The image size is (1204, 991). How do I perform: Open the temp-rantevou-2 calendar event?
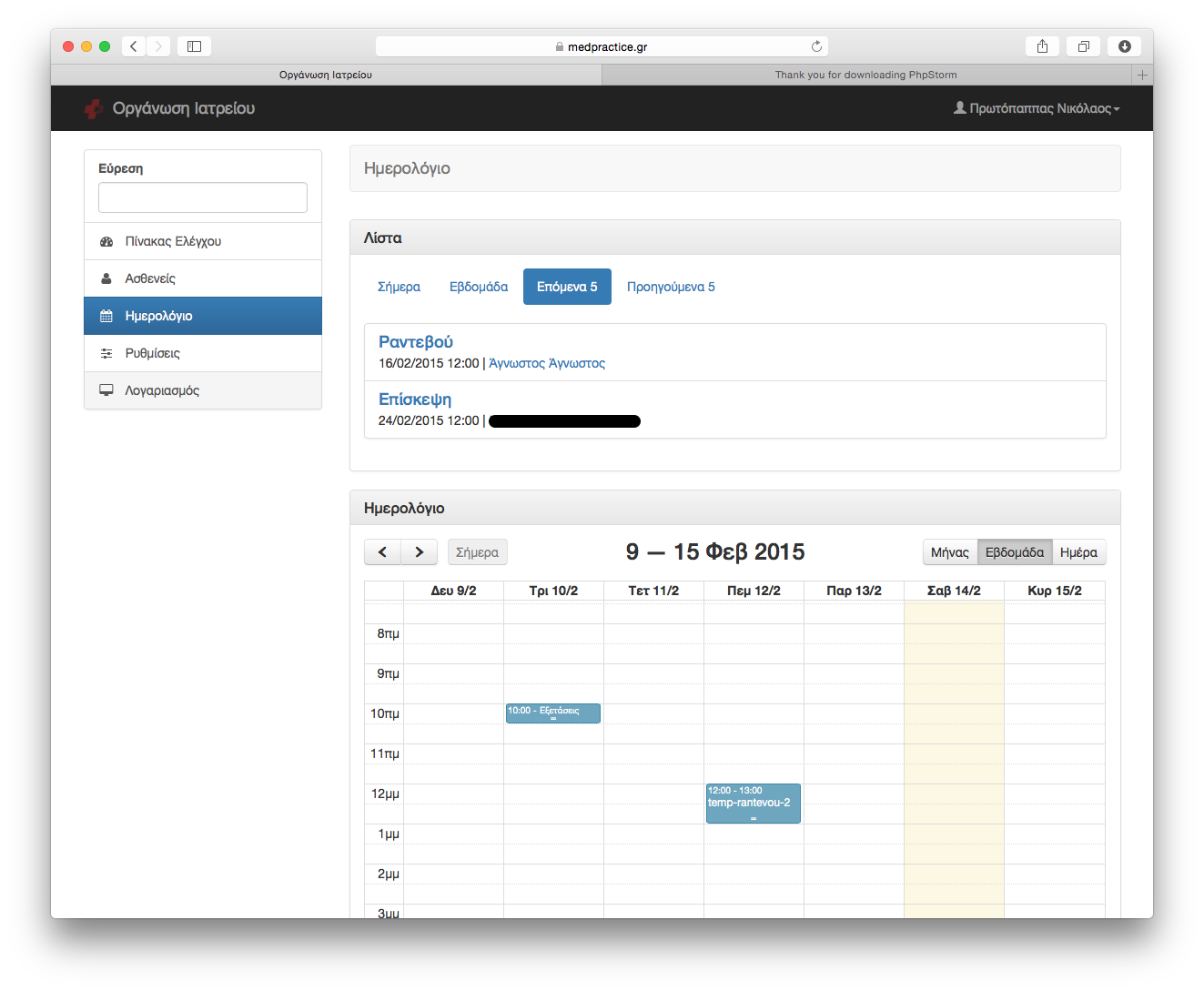coord(753,804)
